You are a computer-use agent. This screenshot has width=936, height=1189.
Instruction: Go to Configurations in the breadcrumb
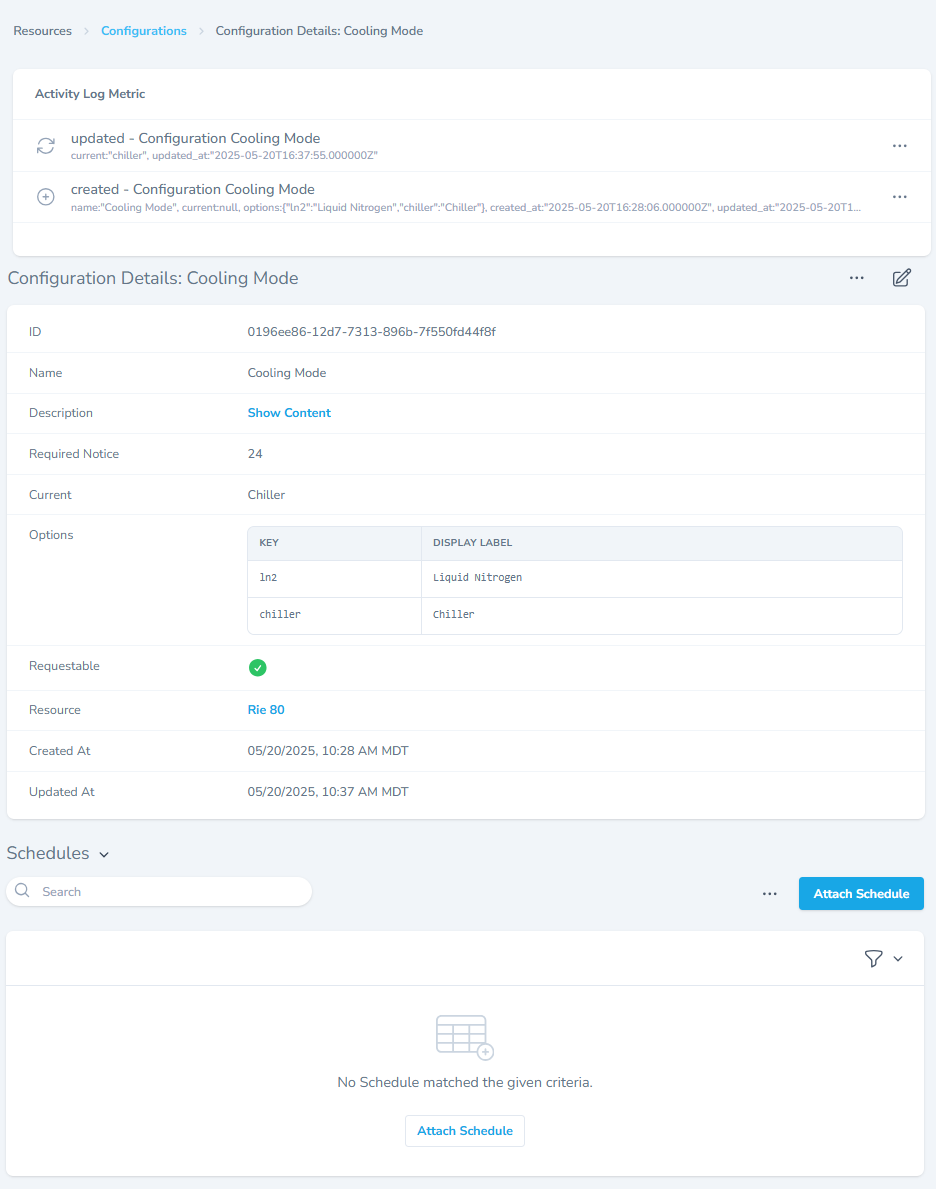pos(144,31)
